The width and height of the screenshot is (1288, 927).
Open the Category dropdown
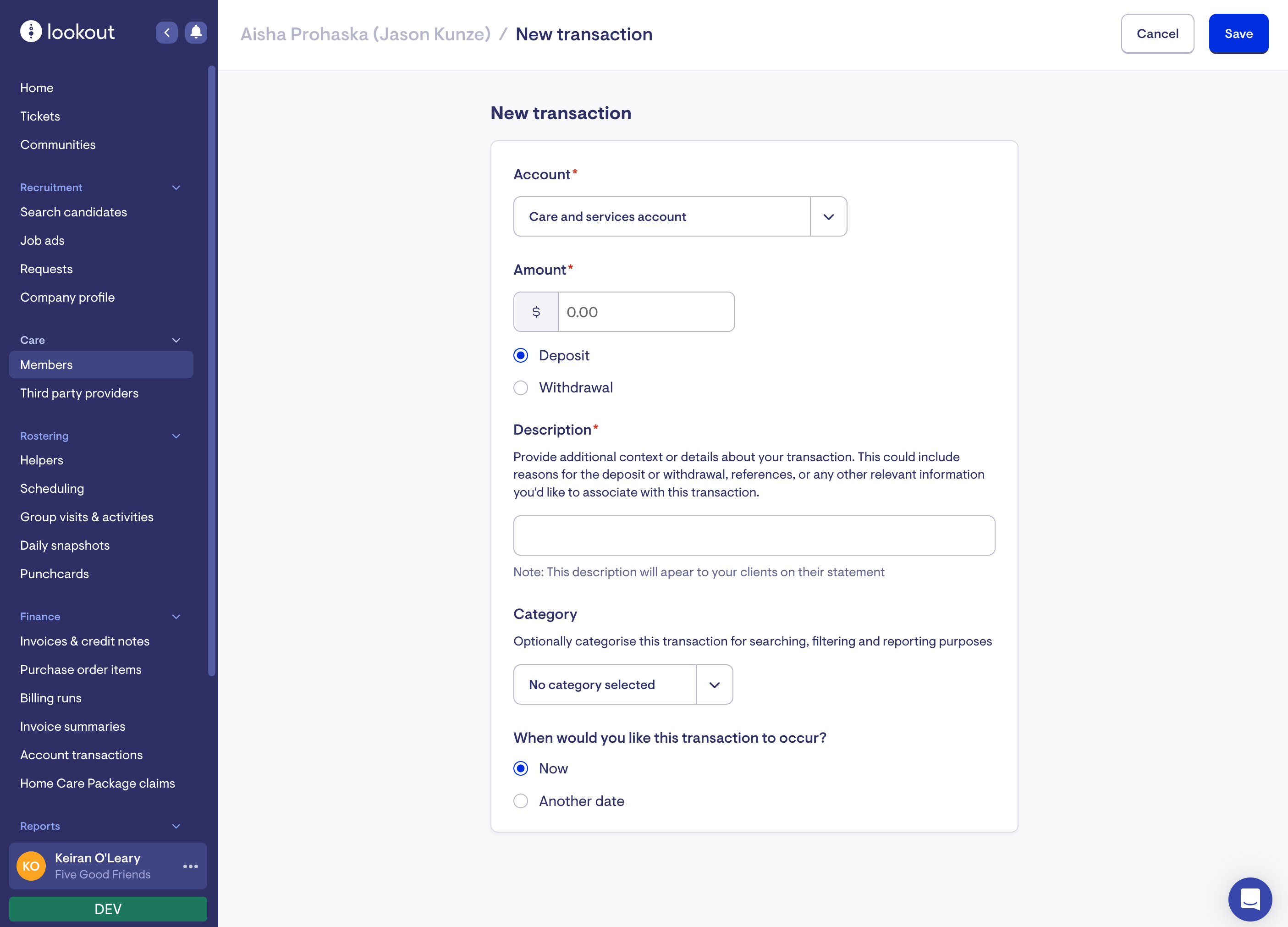pyautogui.click(x=622, y=684)
